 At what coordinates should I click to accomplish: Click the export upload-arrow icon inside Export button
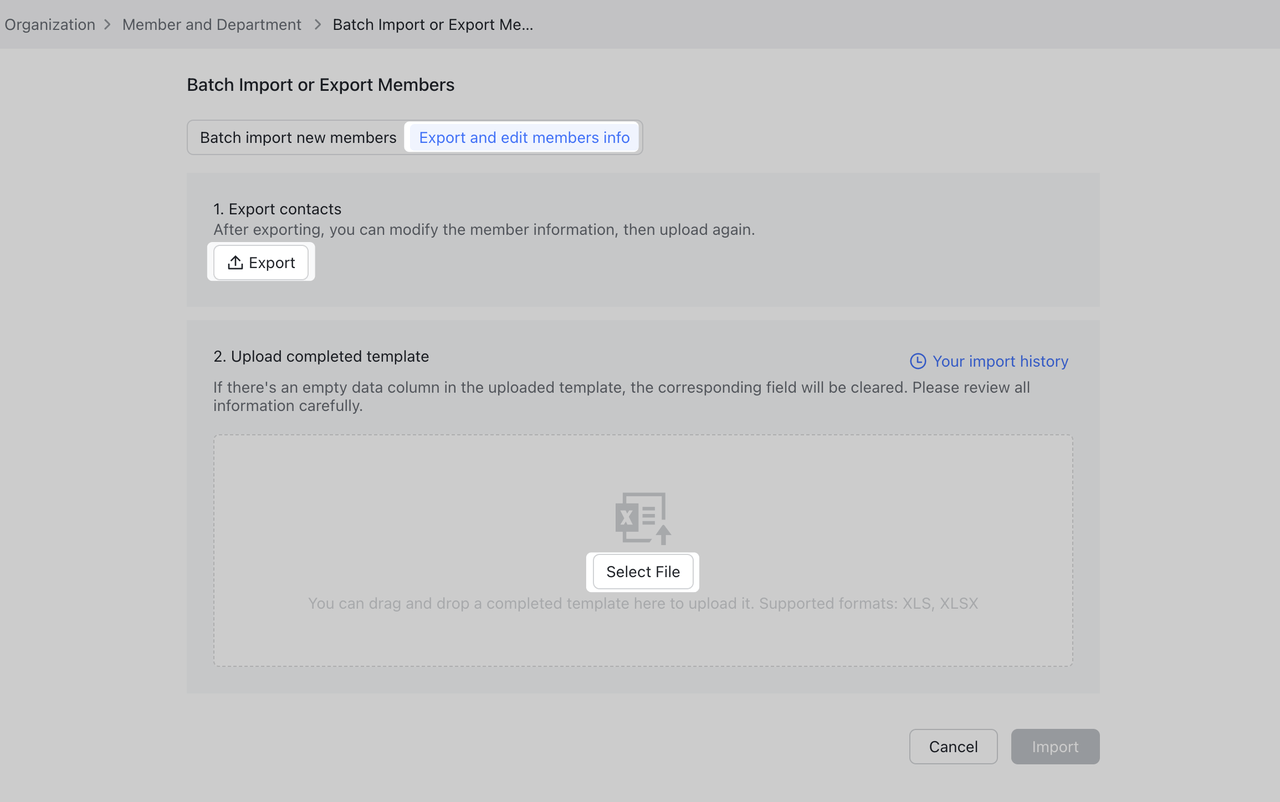click(237, 262)
